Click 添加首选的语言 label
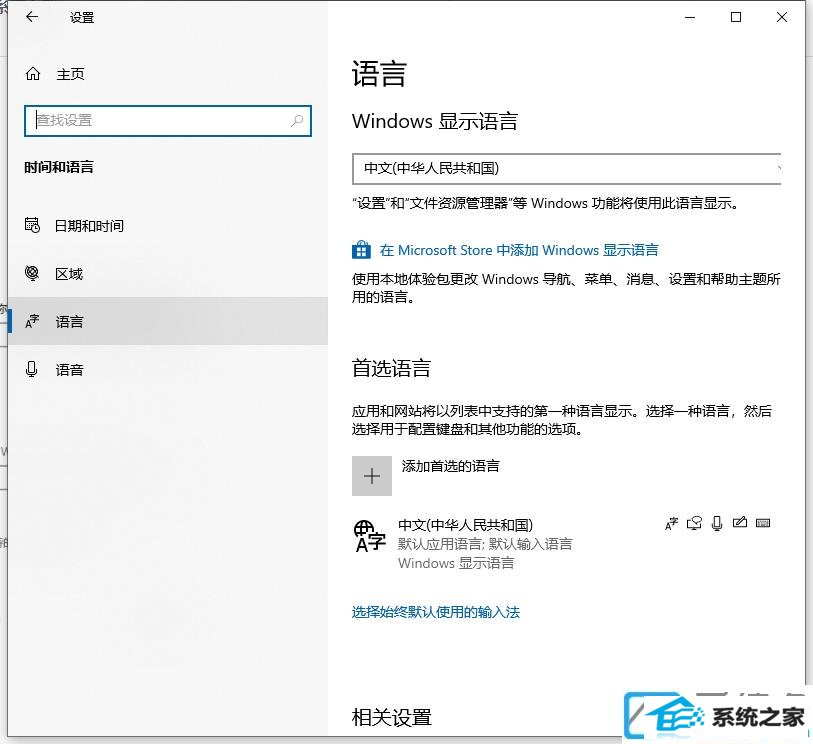This screenshot has height=744, width=813. 451,466
